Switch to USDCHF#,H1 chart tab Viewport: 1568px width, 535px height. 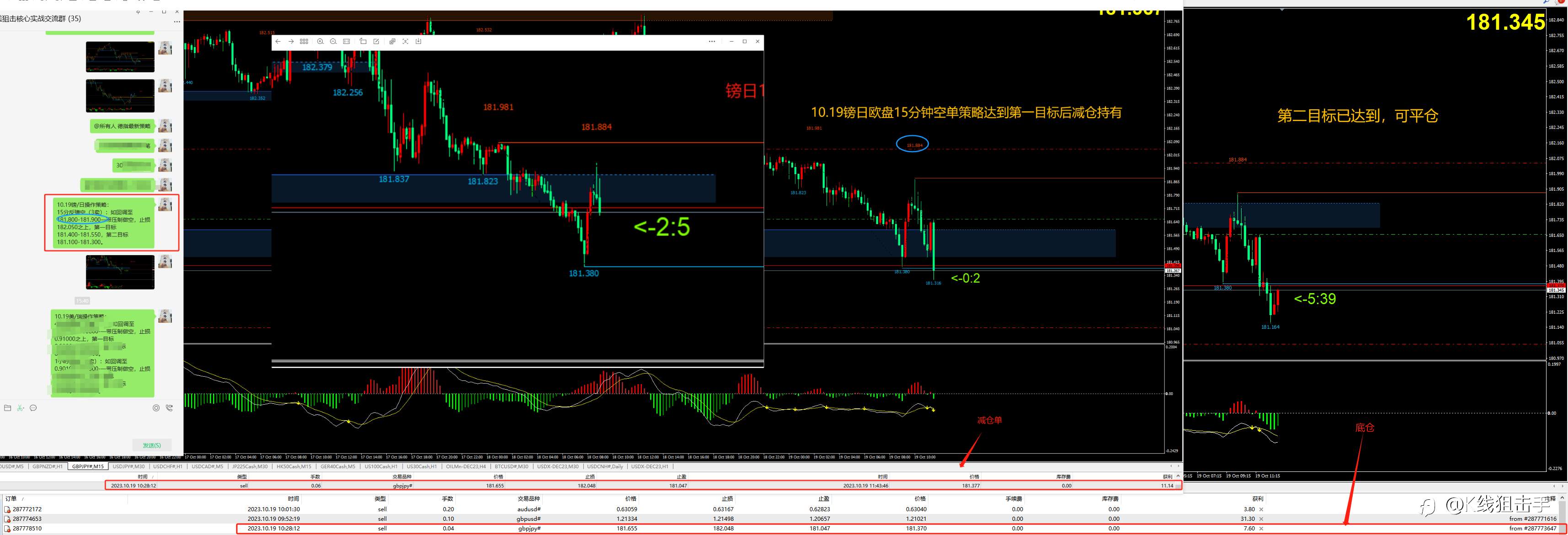point(168,467)
